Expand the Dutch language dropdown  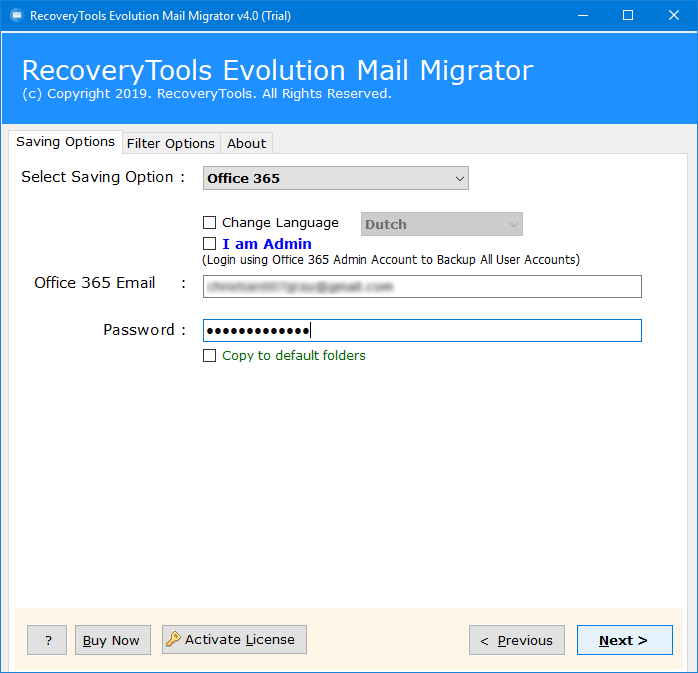tap(442, 224)
